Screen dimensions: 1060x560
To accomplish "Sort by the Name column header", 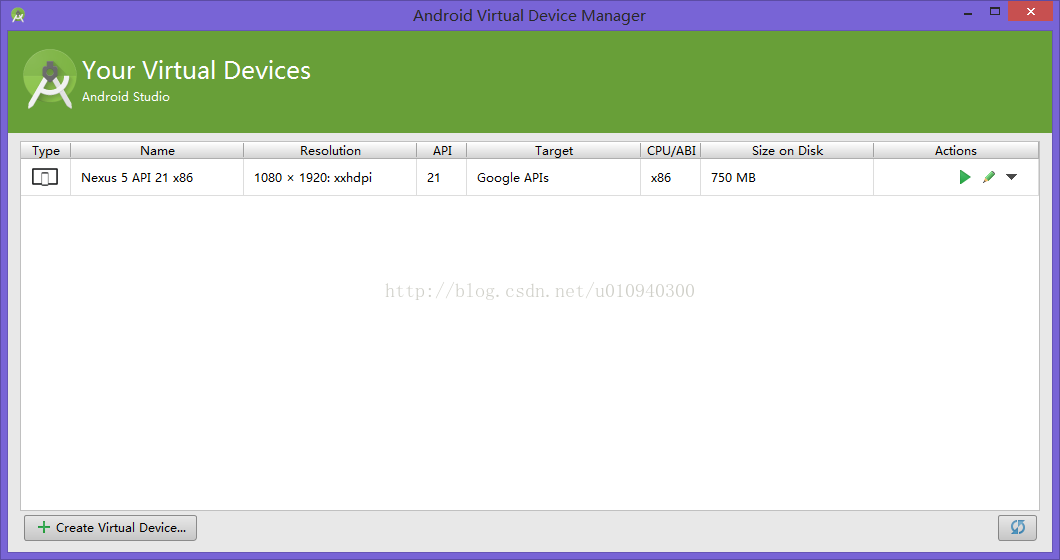I will [x=158, y=150].
